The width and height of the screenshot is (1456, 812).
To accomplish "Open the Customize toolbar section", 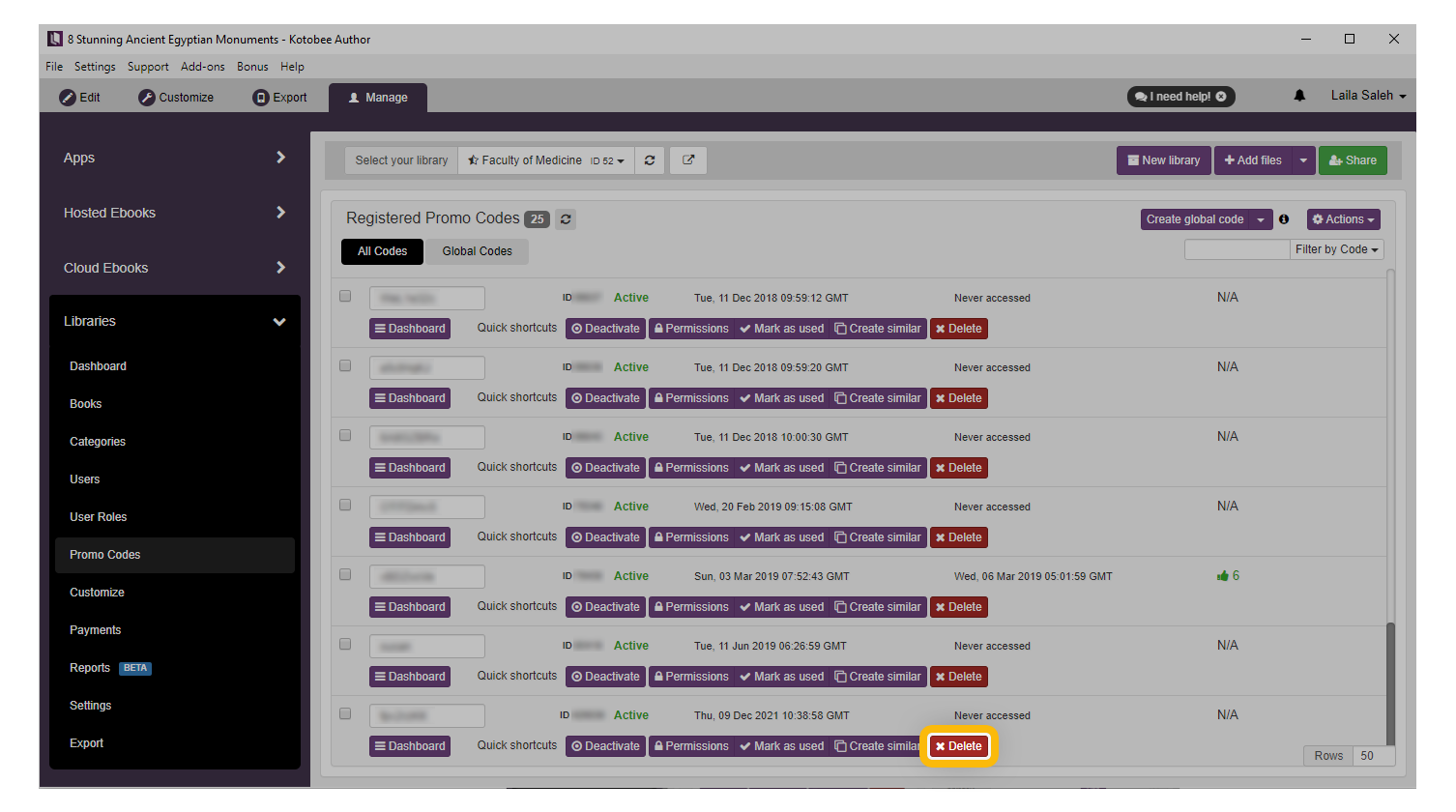I will point(176,98).
